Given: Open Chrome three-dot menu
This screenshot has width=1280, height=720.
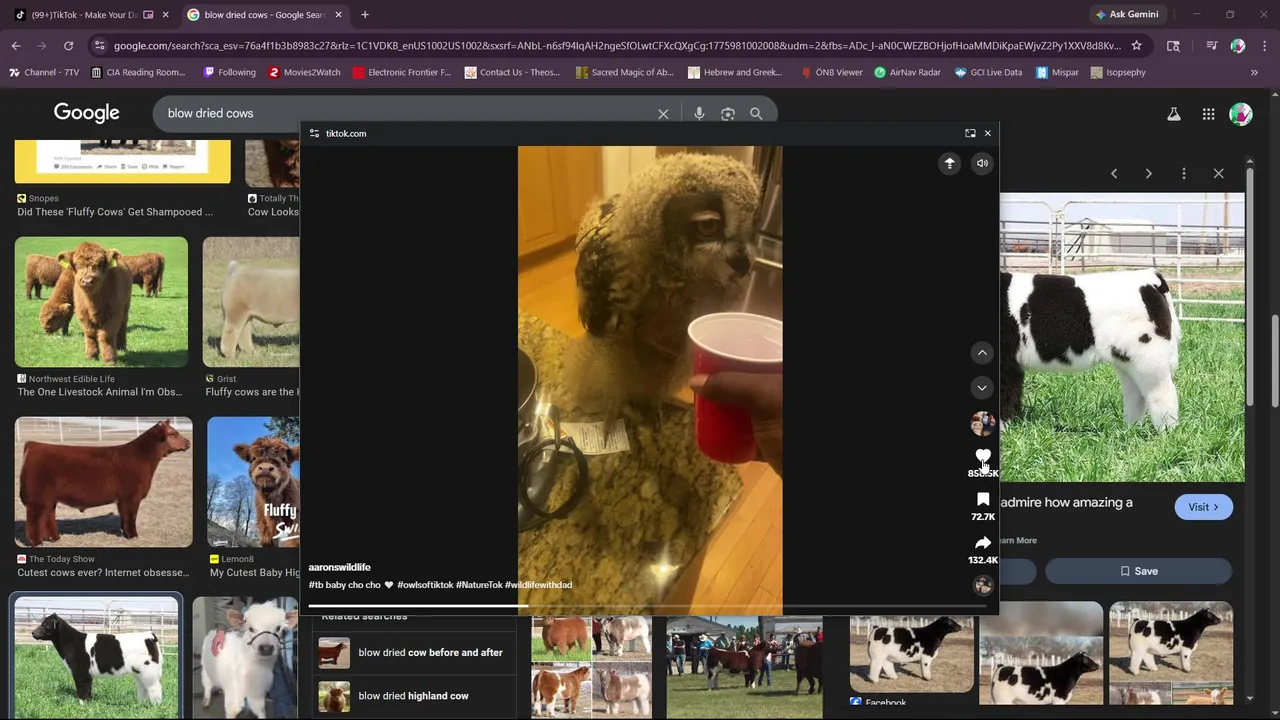Looking at the screenshot, I should click(x=1264, y=46).
